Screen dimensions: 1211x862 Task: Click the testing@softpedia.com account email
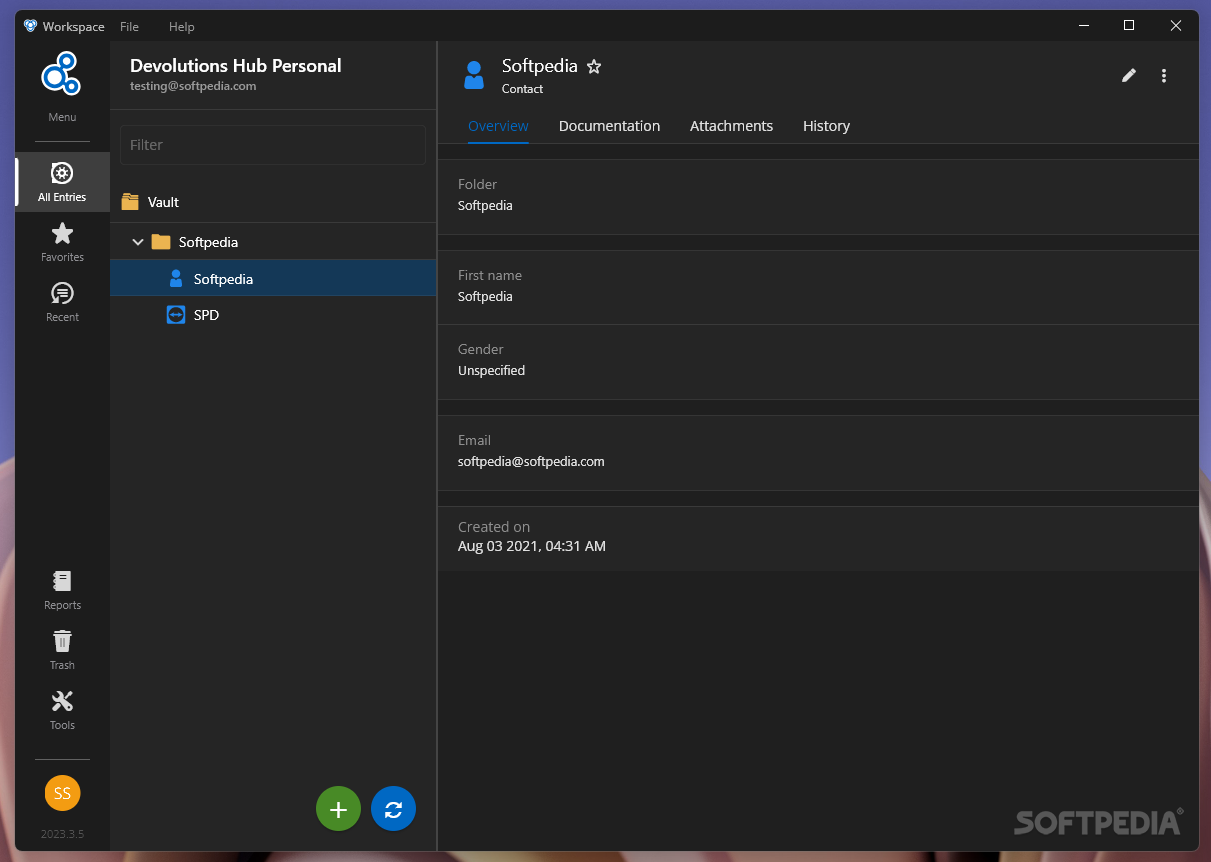[x=193, y=87]
